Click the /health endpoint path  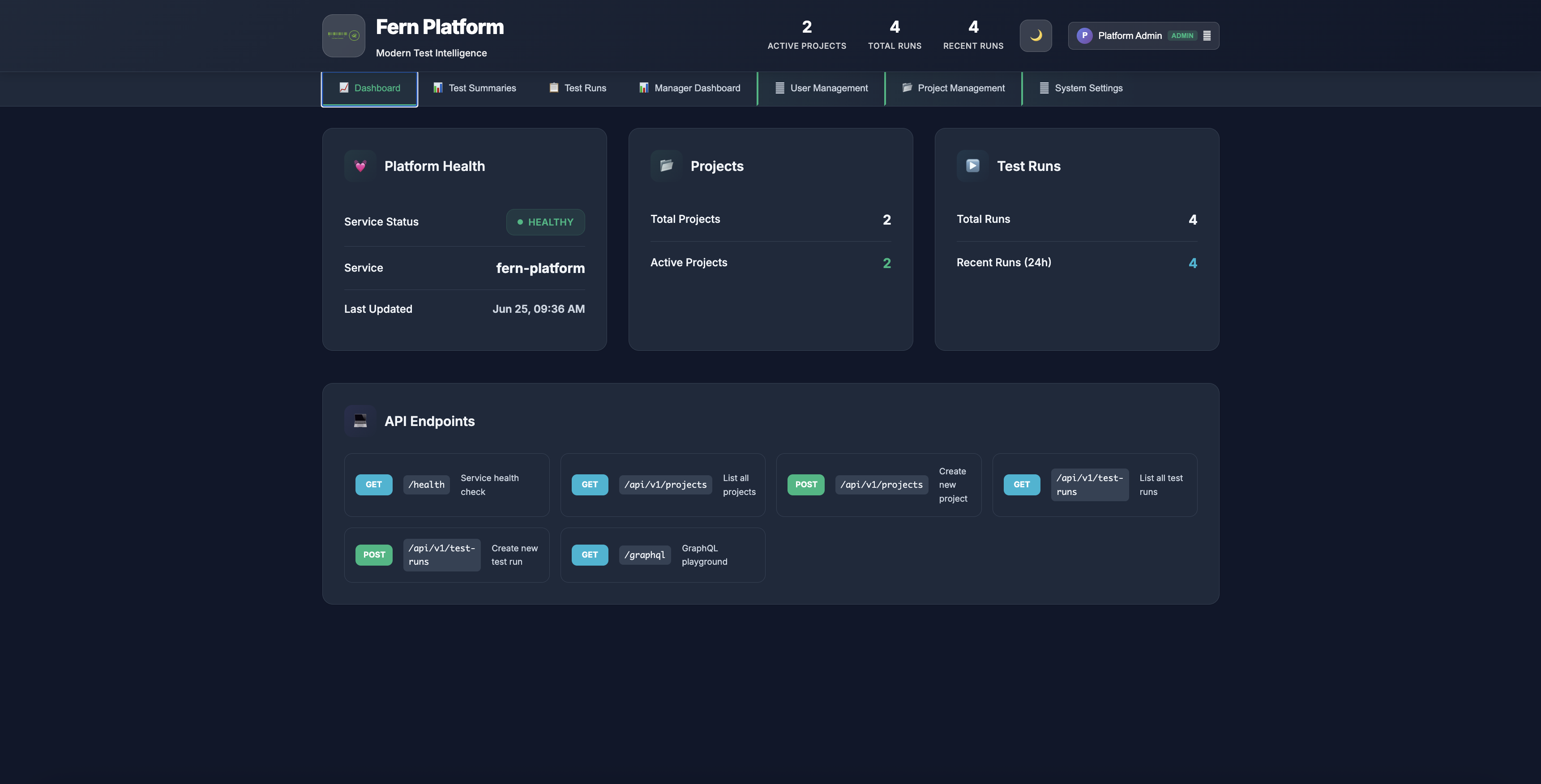[x=427, y=484]
